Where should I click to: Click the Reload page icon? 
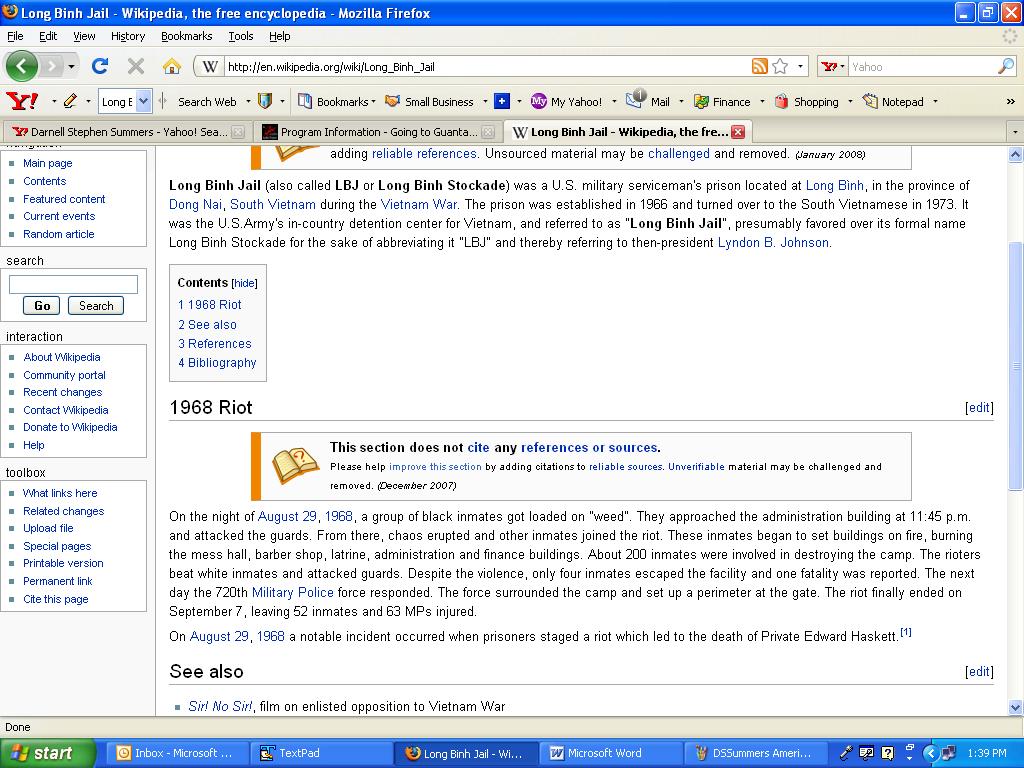point(100,66)
